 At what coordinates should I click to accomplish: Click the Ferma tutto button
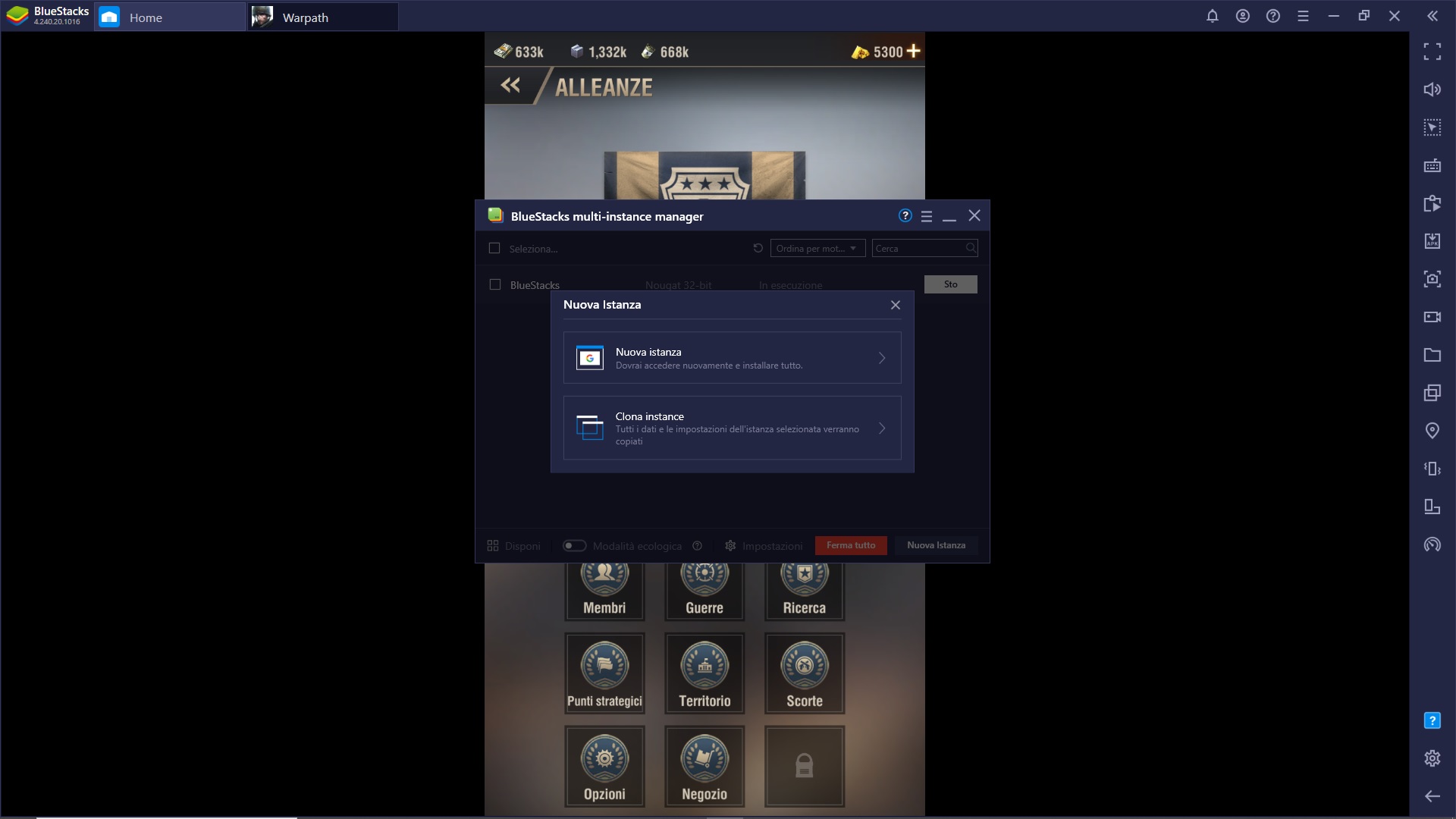[851, 545]
